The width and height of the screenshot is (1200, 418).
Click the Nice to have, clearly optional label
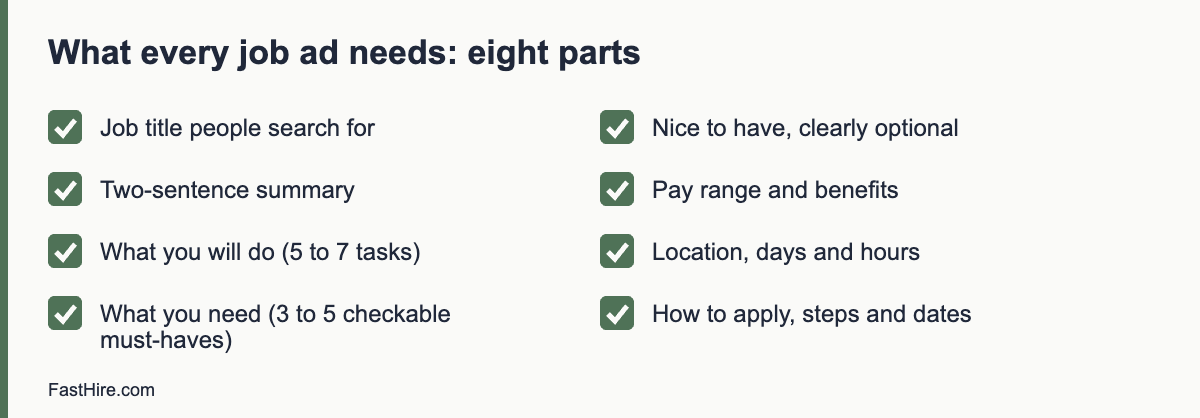pos(805,128)
